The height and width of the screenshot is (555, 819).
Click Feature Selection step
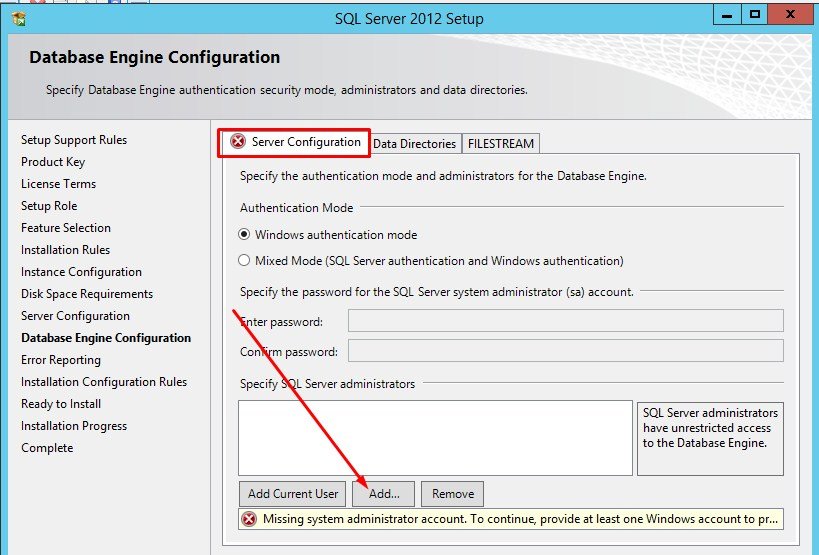click(x=66, y=228)
